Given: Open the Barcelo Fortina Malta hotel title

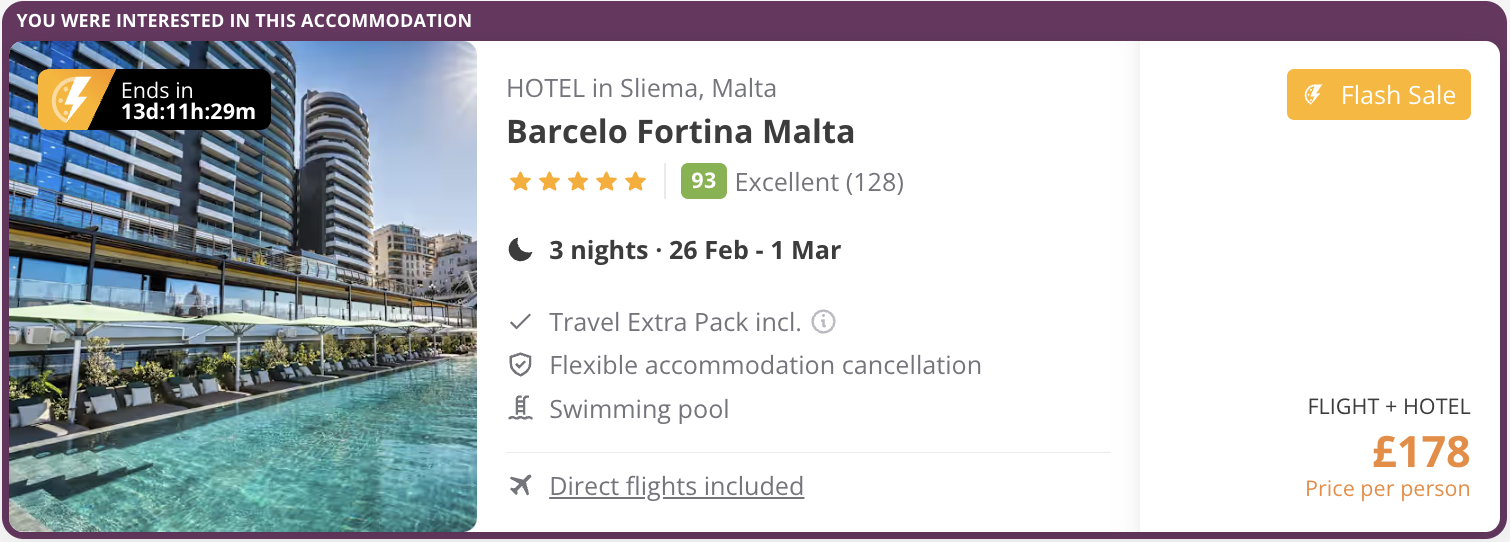Looking at the screenshot, I should pyautogui.click(x=681, y=132).
